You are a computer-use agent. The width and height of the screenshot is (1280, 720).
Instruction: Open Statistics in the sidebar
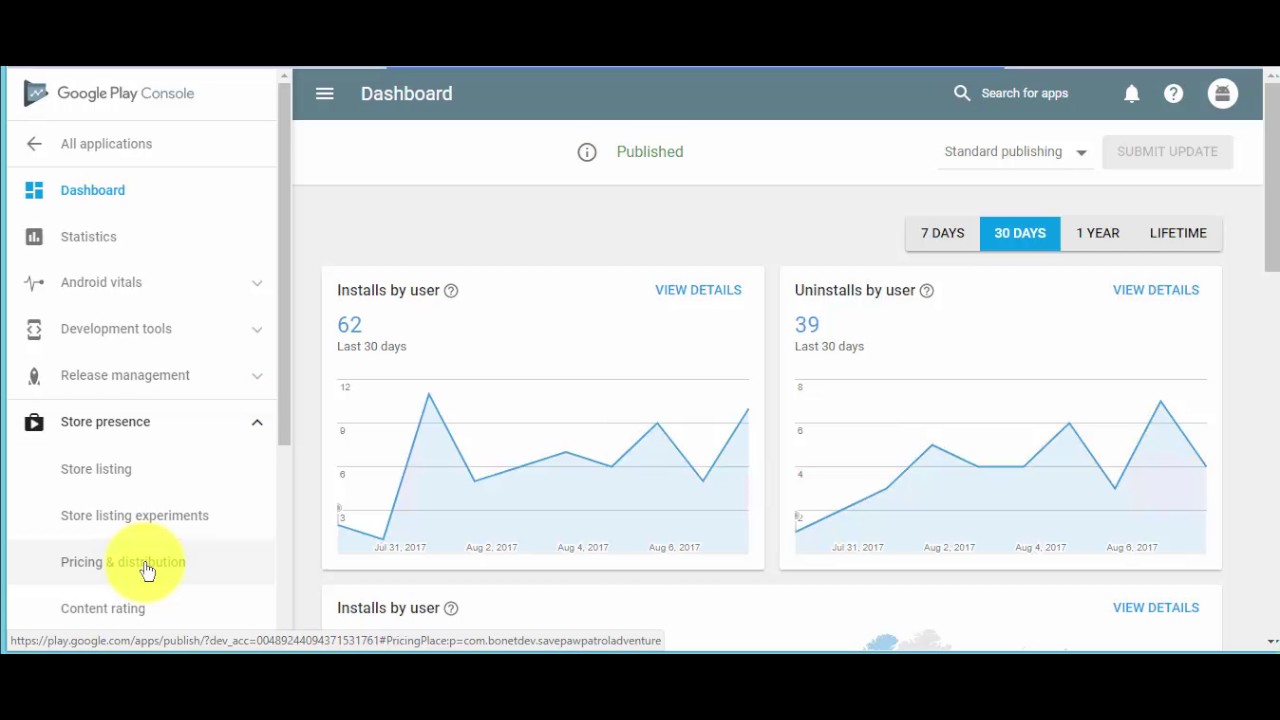(89, 237)
